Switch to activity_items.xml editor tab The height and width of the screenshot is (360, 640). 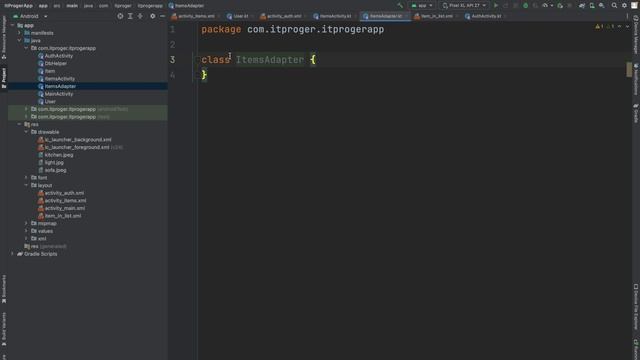point(193,16)
